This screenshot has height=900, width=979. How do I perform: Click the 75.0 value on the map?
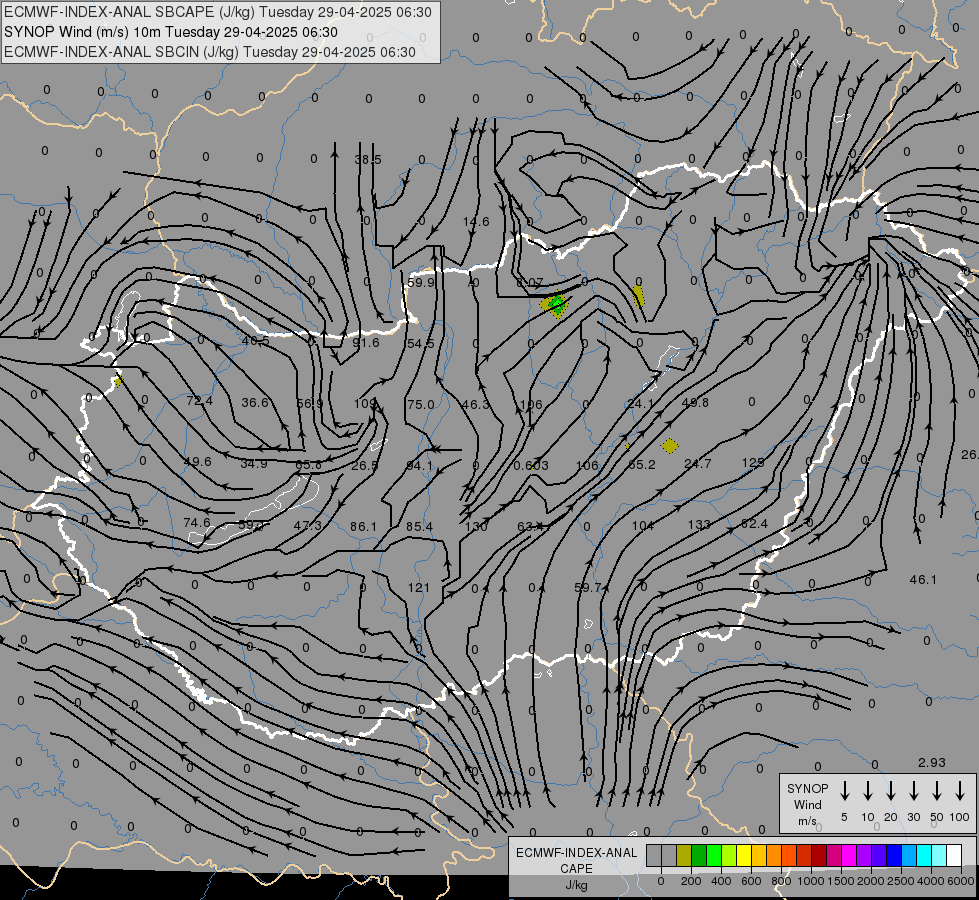(420, 404)
